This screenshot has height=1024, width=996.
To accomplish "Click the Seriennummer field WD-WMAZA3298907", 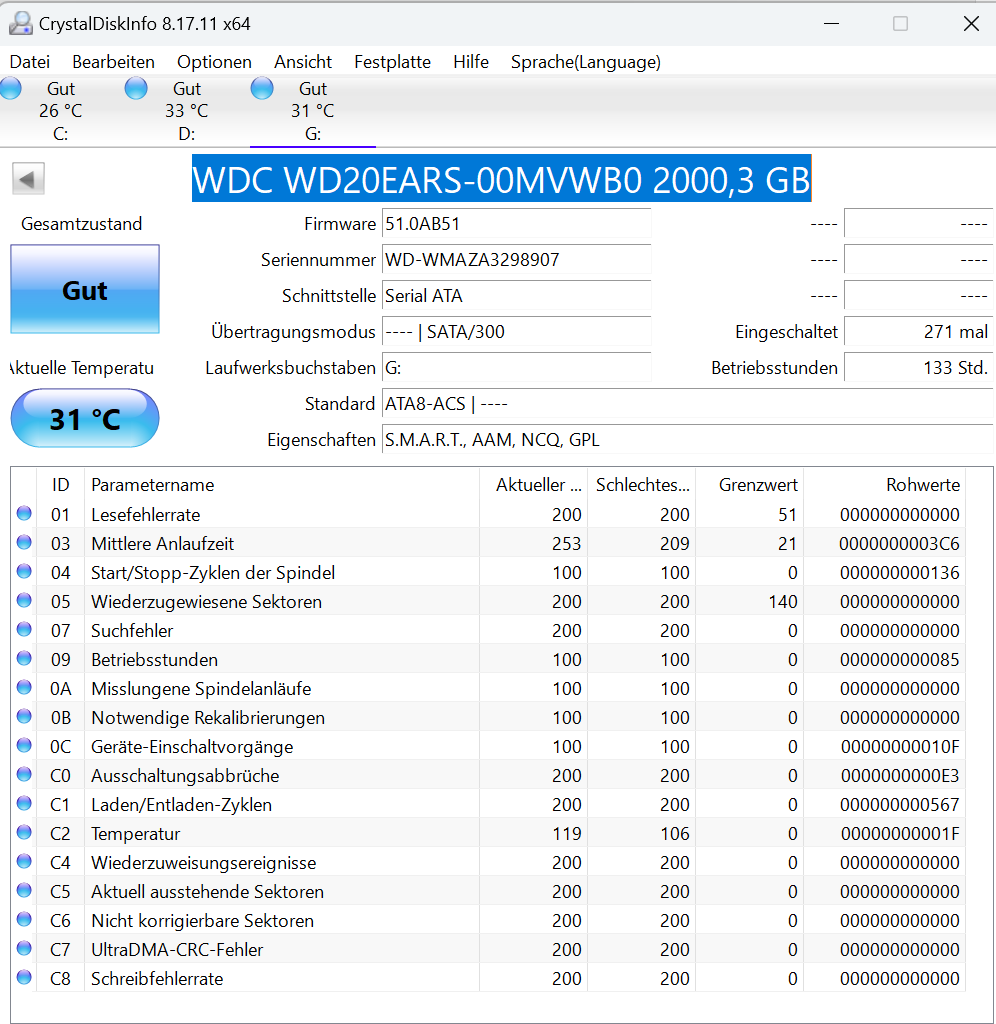I will (517, 260).
